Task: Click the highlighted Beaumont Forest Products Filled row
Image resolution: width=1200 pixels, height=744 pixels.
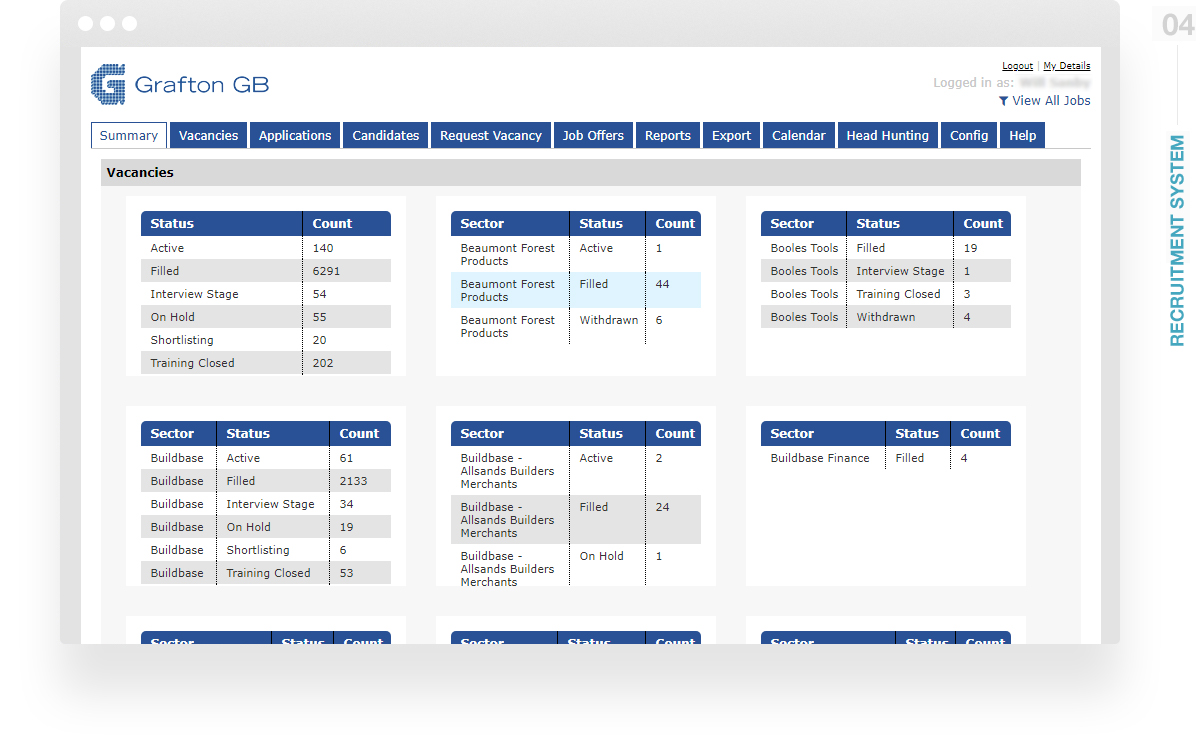Action: pos(576,290)
